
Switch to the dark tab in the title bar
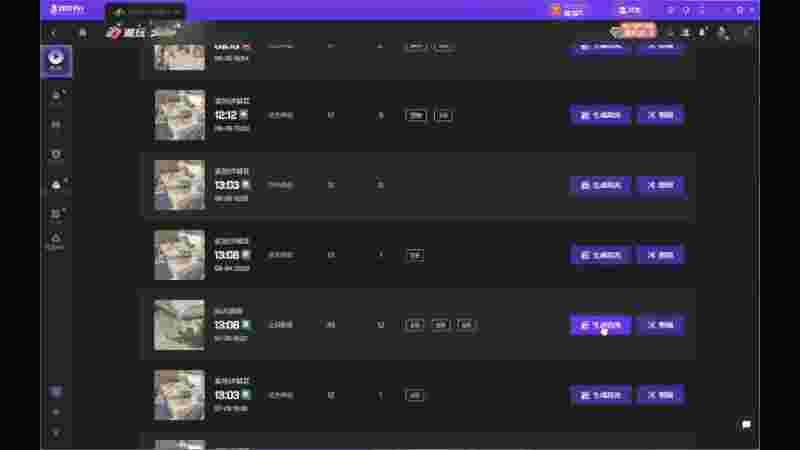tap(146, 12)
